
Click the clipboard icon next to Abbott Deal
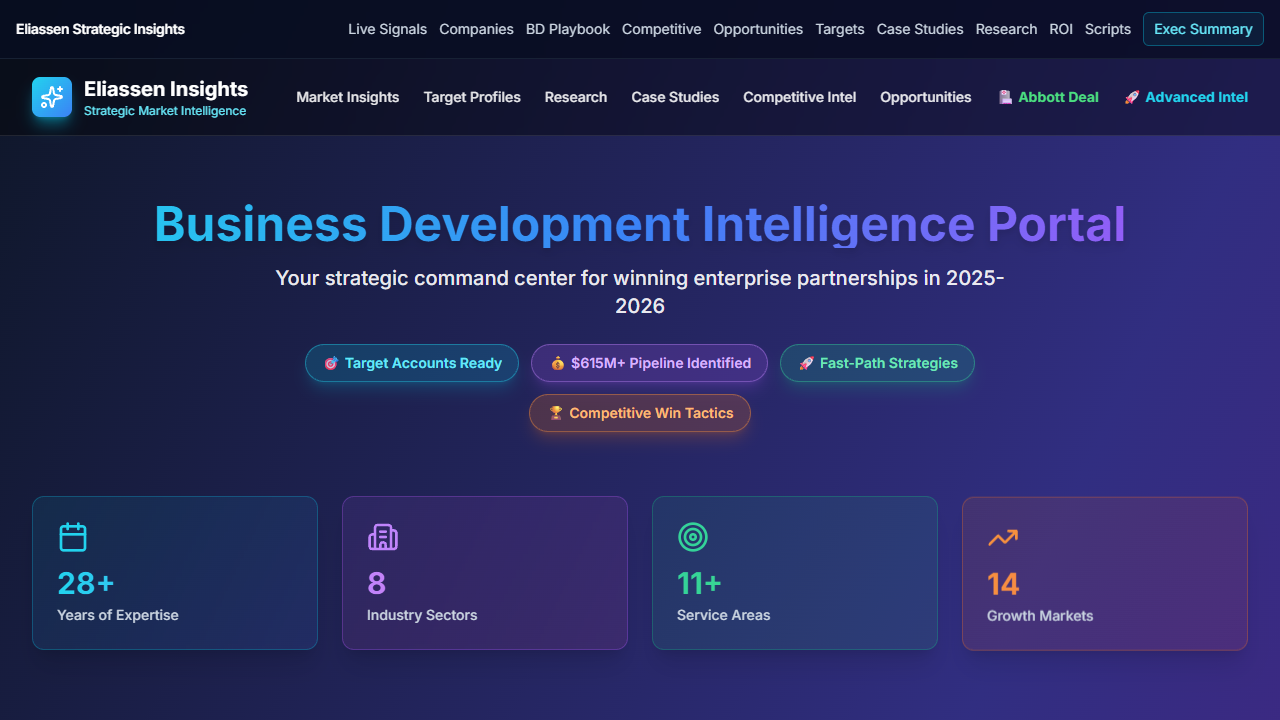coord(1004,97)
